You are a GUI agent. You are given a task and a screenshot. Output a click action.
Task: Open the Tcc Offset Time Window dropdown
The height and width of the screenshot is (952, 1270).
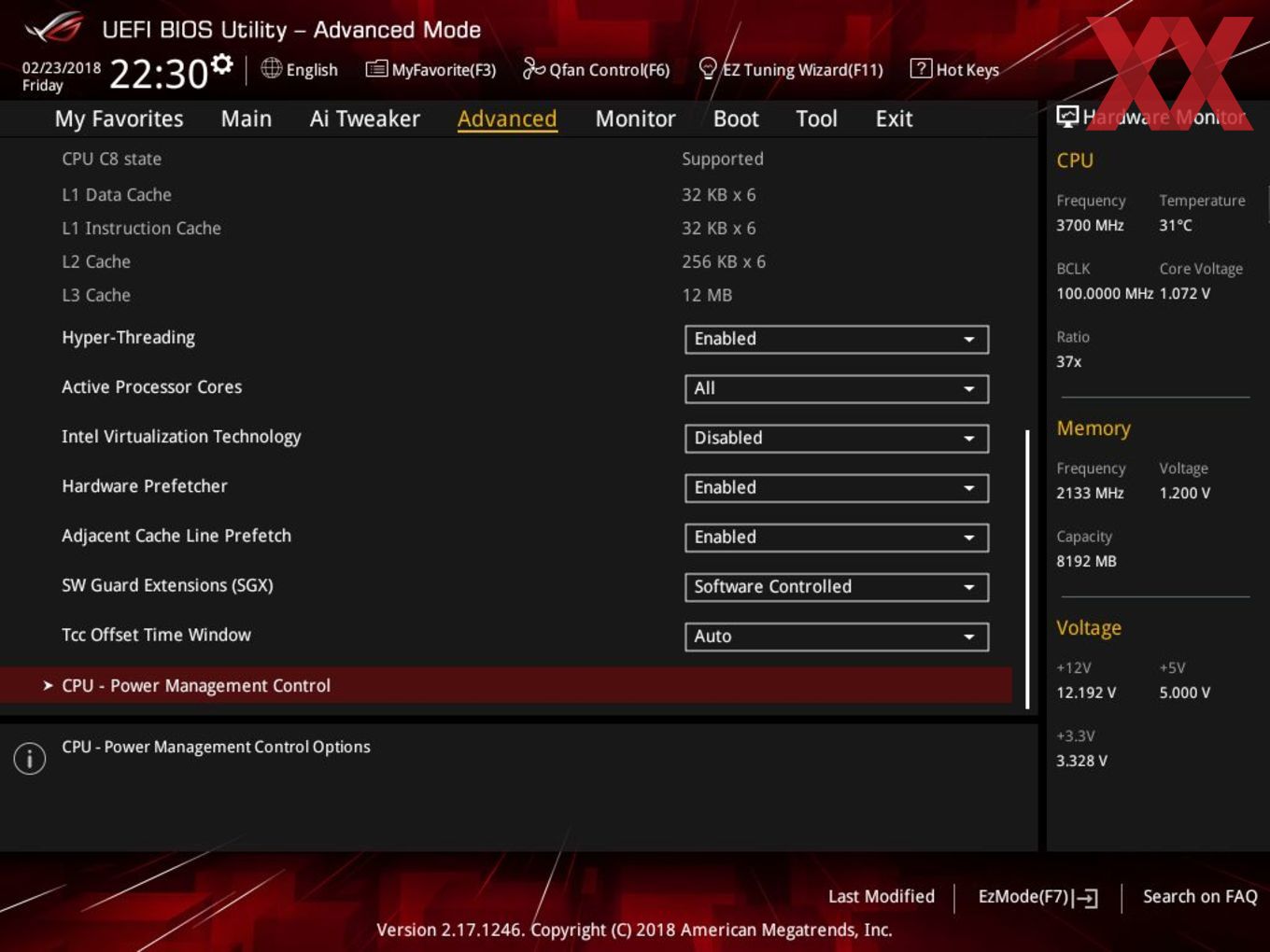[x=837, y=636]
